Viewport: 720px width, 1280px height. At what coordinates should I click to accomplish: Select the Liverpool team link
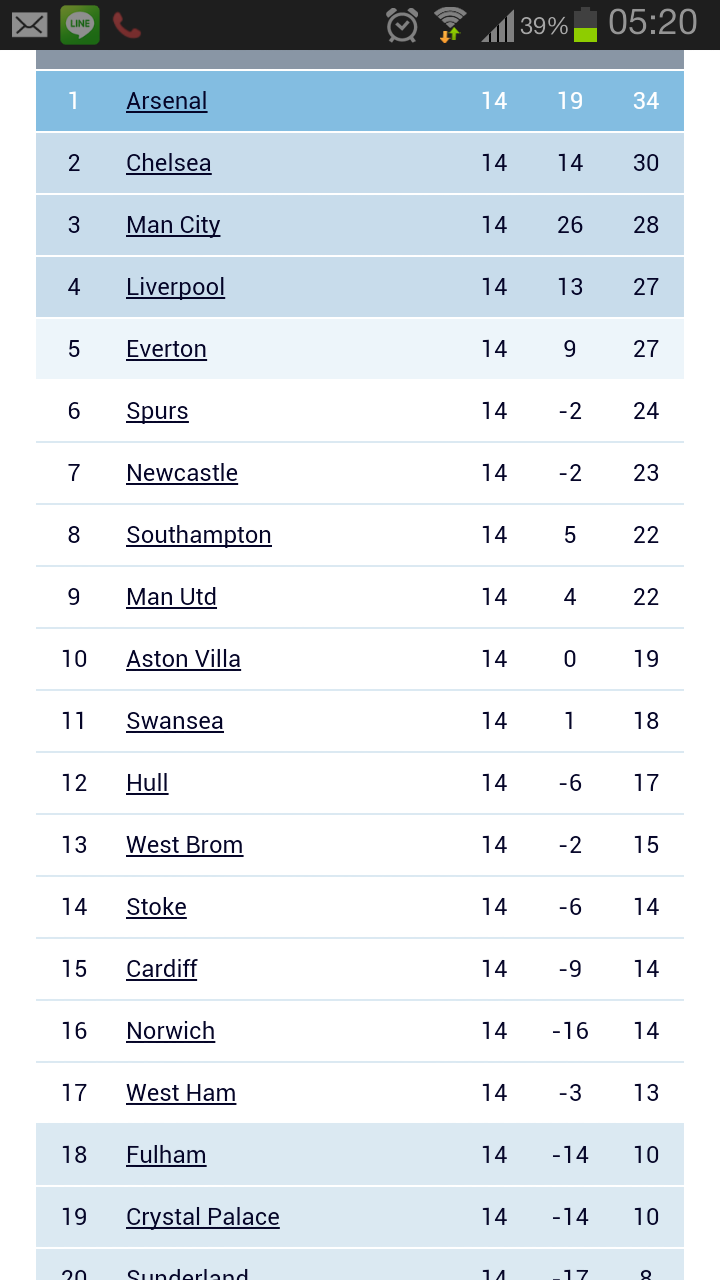pos(175,287)
